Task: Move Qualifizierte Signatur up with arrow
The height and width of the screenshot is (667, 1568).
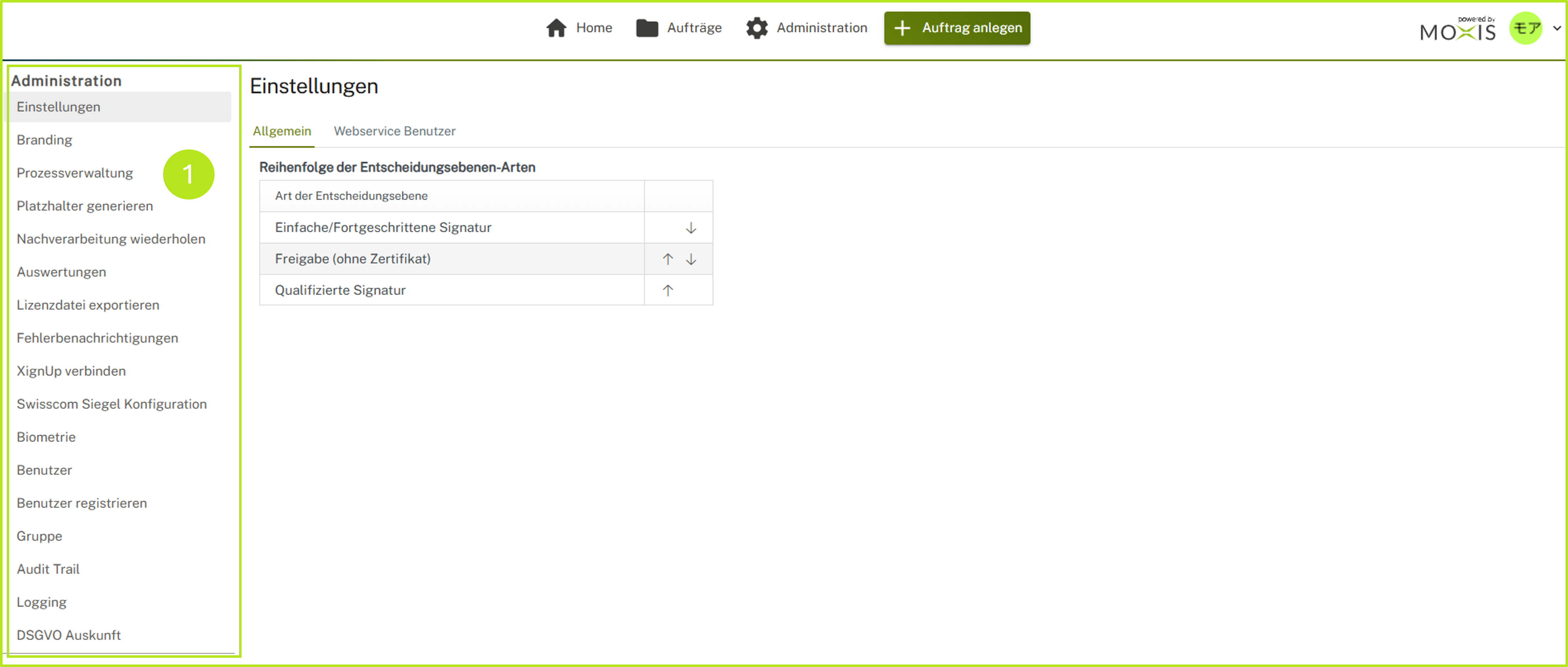Action: click(x=668, y=291)
